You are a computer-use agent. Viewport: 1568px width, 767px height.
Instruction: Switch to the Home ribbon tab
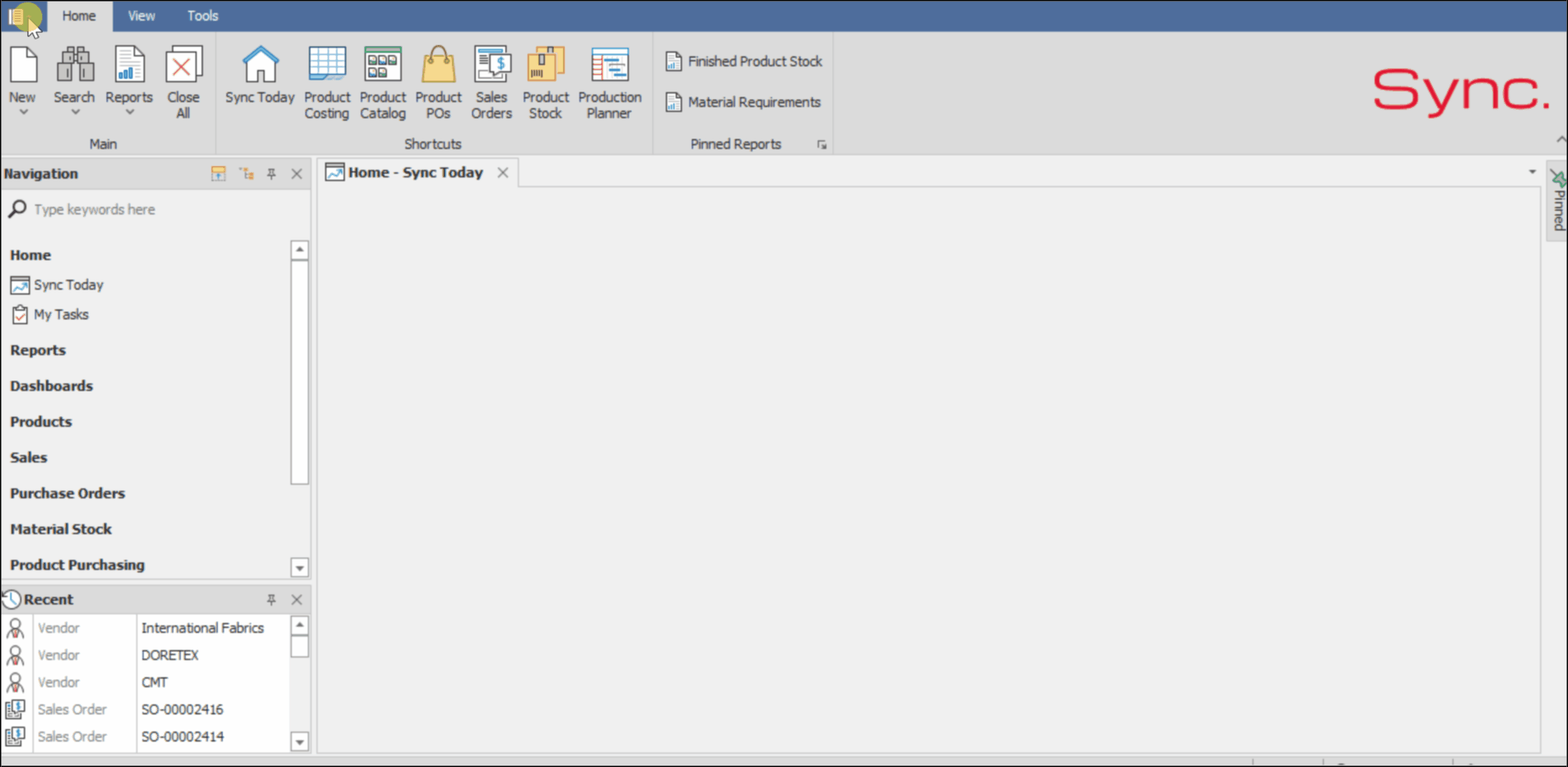[x=79, y=16]
